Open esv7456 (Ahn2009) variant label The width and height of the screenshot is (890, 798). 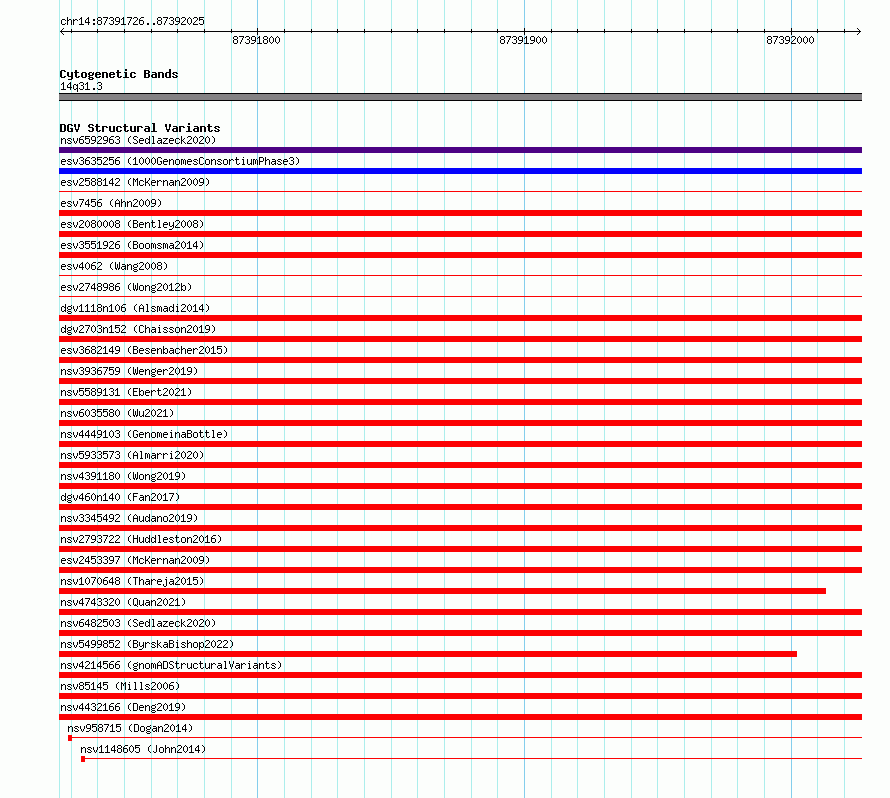111,203
